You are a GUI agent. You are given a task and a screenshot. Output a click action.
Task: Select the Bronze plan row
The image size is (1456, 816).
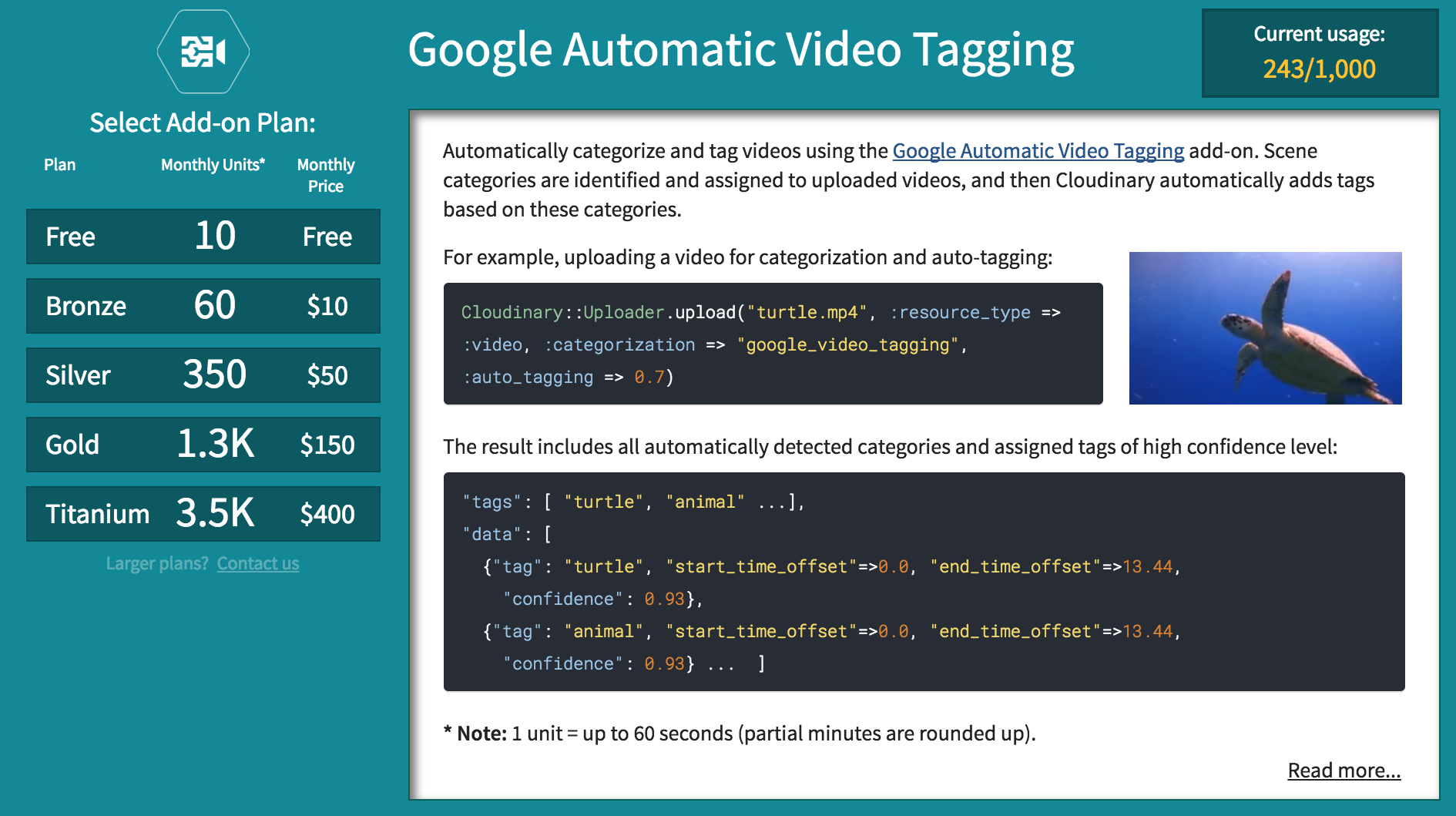[x=203, y=306]
